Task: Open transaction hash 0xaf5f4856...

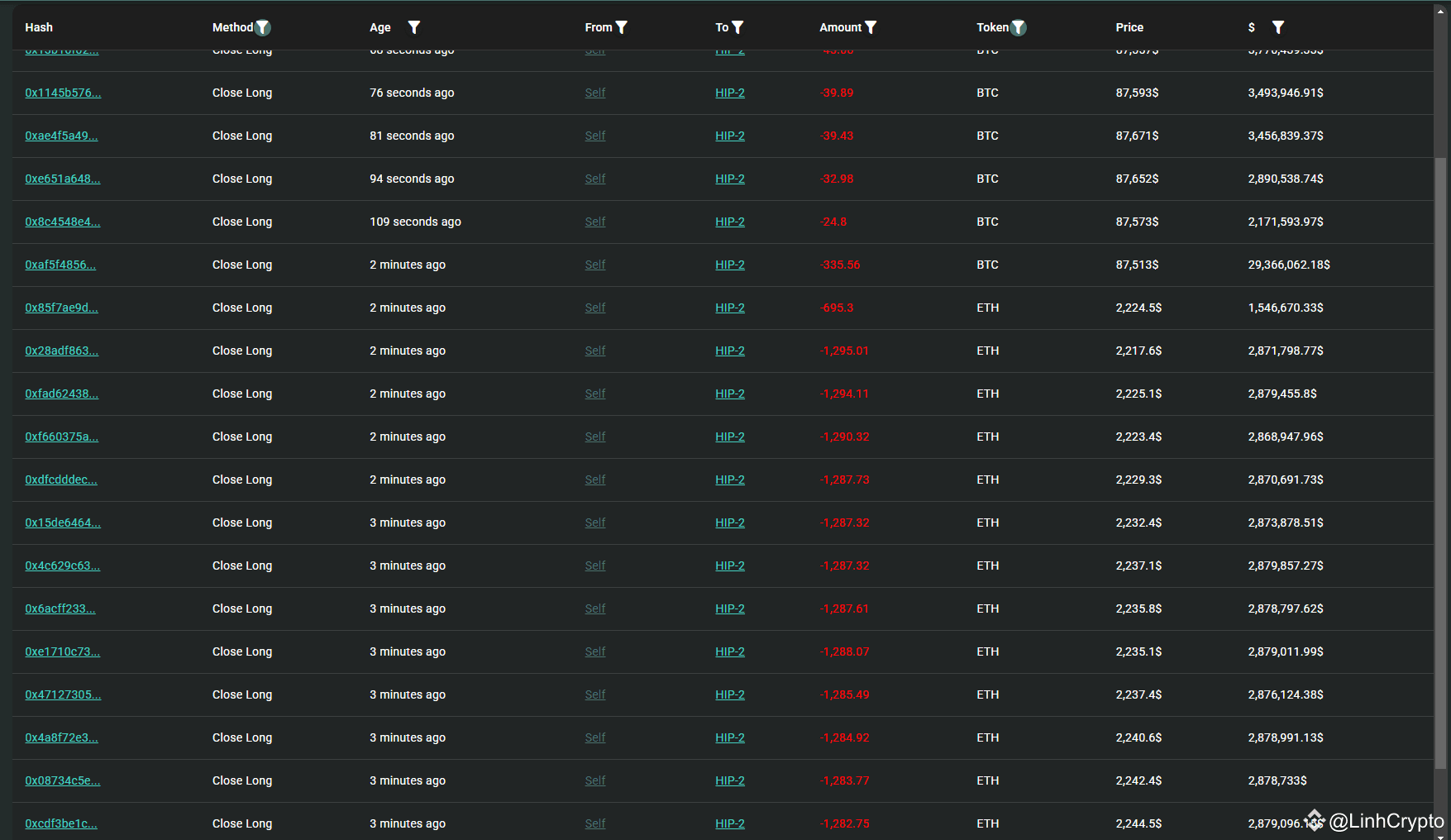Action: (60, 265)
